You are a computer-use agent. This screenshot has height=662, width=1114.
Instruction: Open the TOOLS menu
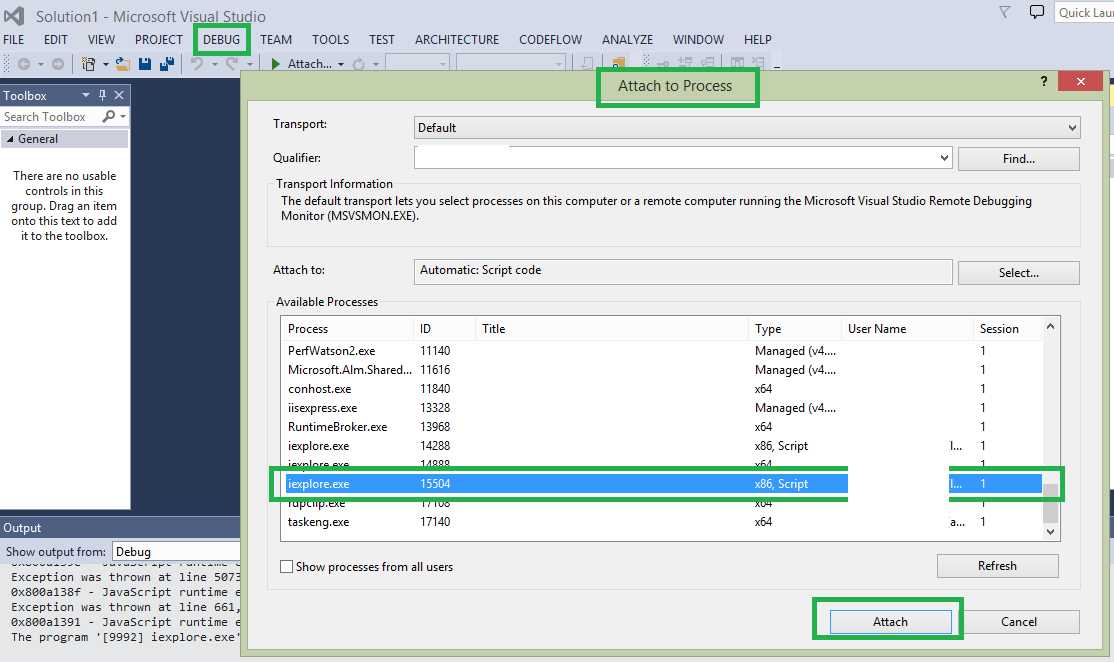pos(330,40)
